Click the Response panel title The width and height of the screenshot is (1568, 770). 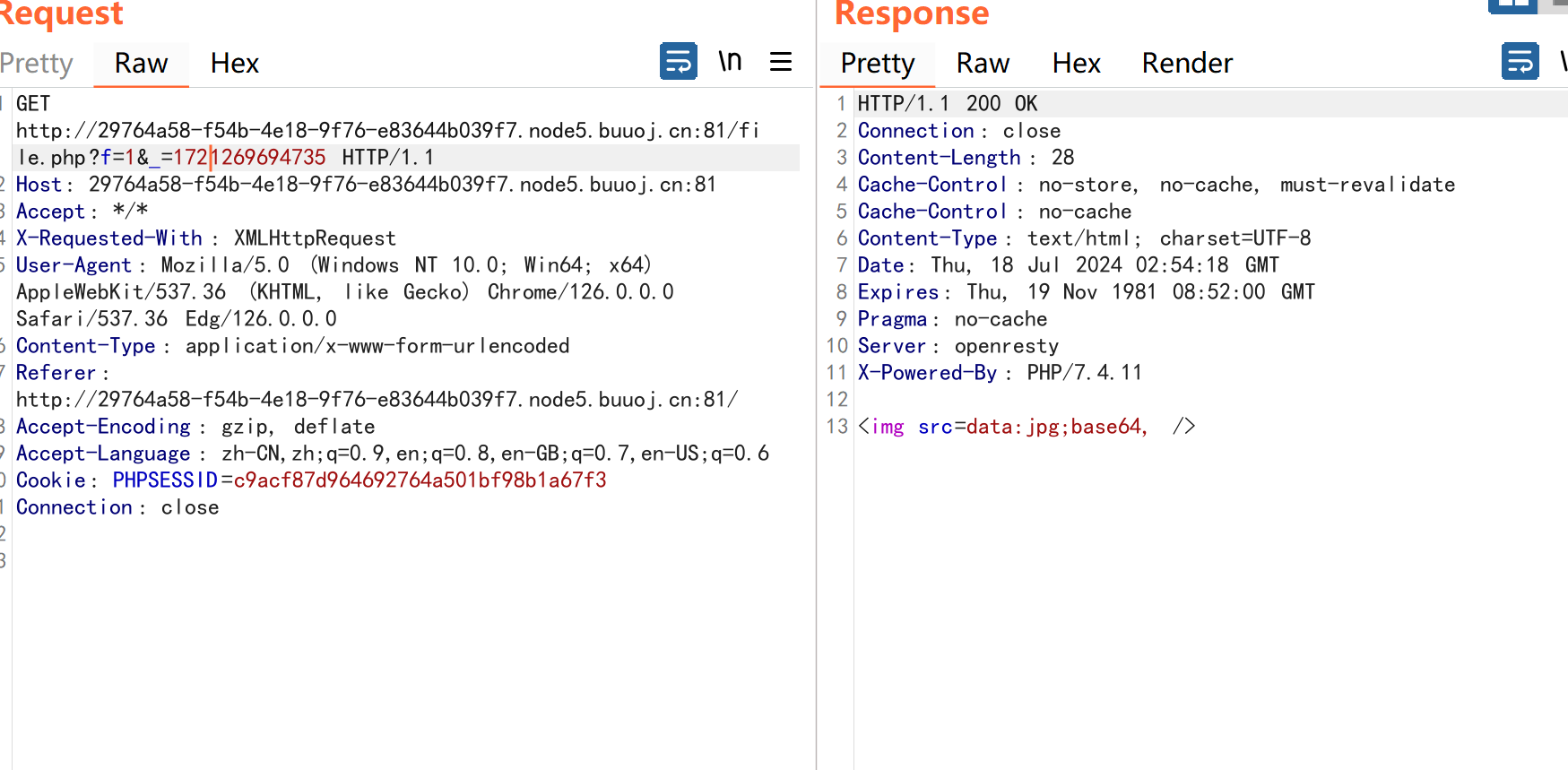point(912,14)
